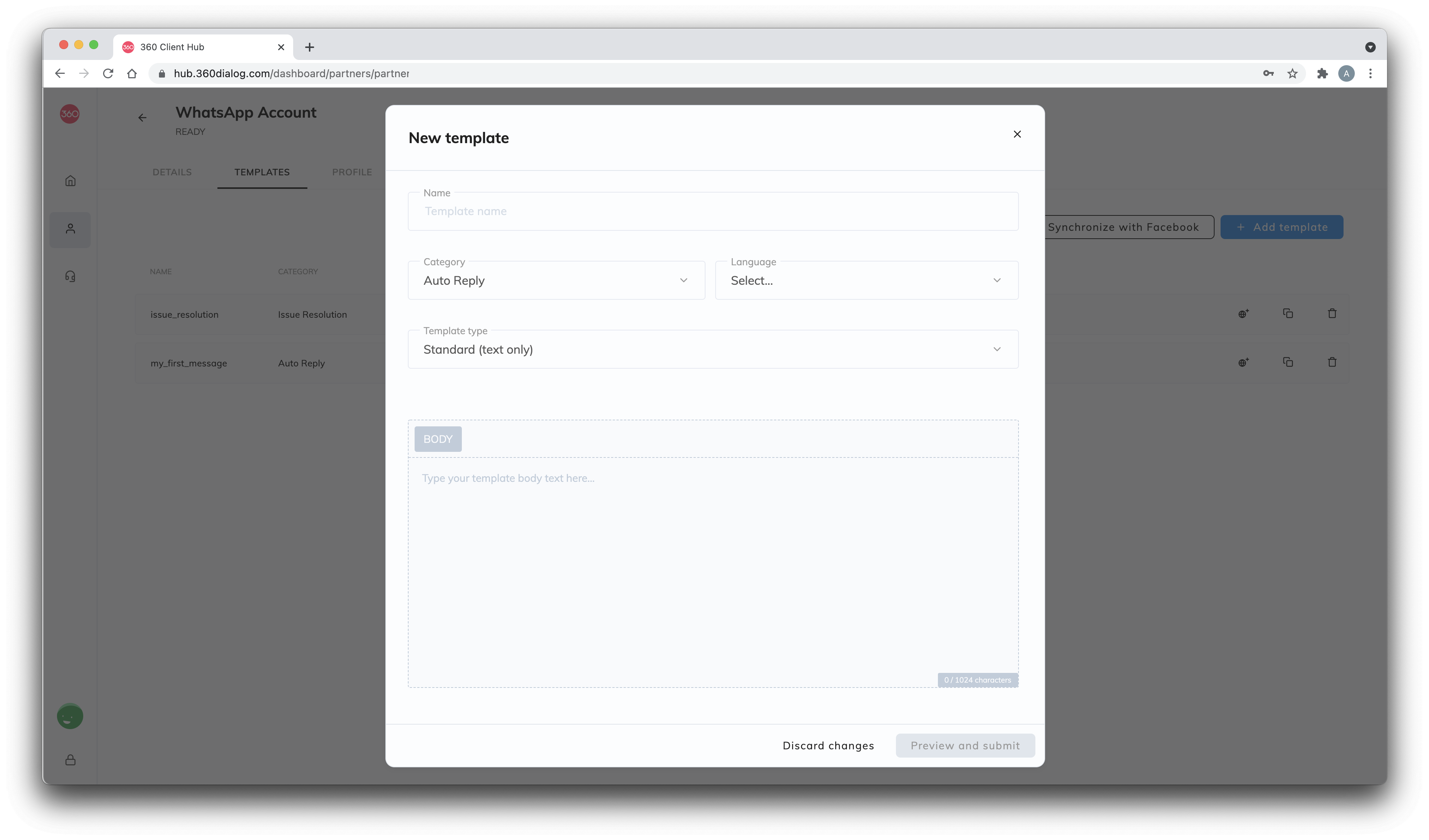The image size is (1429, 840).
Task: Switch to the PROFILE tab
Action: click(352, 172)
